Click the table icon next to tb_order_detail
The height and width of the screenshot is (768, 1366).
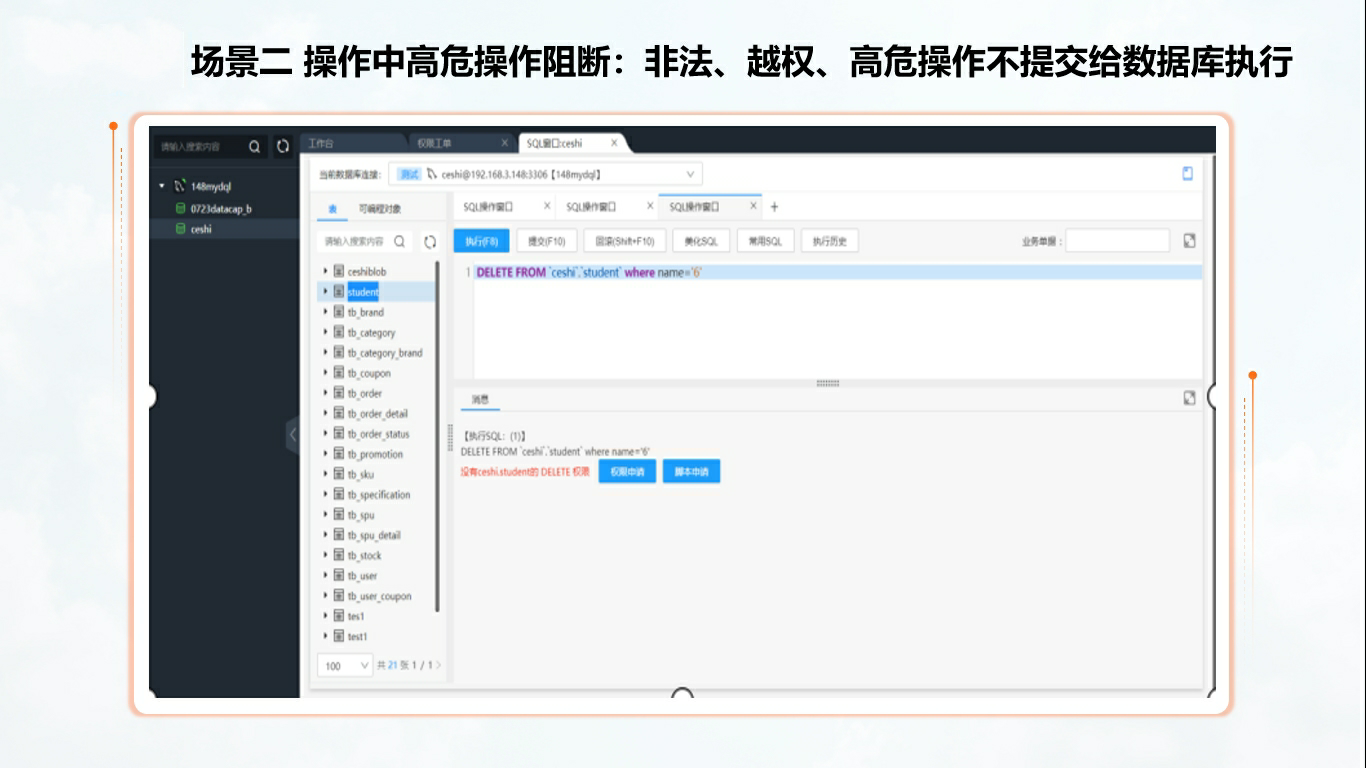(x=339, y=413)
